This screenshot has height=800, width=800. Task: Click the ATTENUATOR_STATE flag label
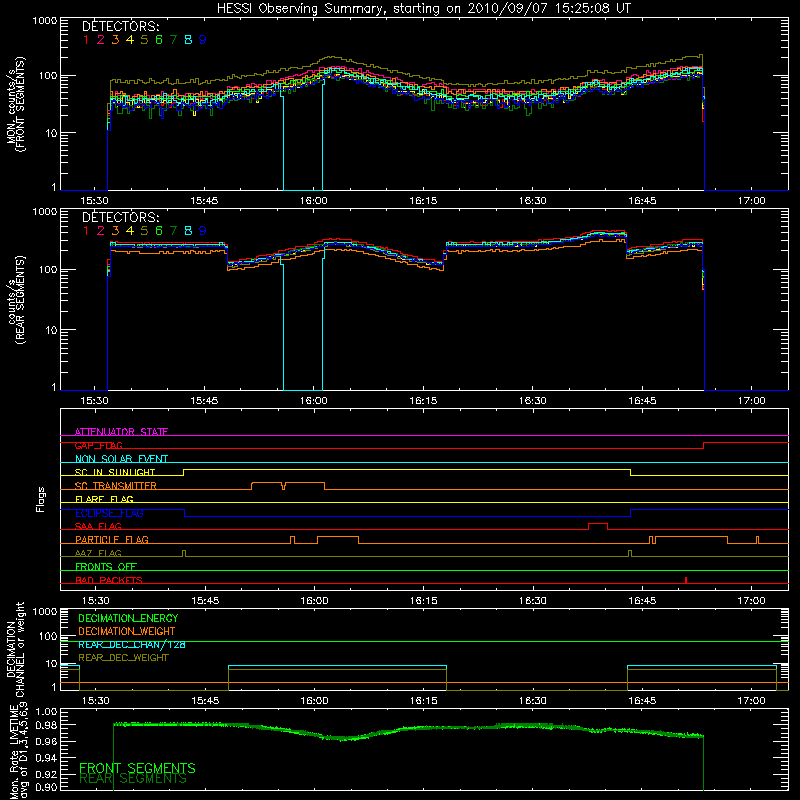[x=121, y=432]
